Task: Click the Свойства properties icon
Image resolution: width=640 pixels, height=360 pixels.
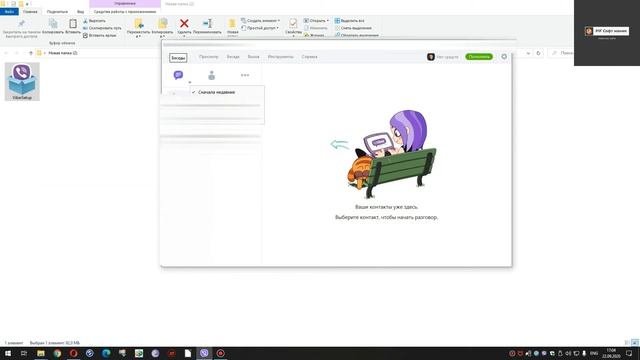Action: tap(293, 24)
